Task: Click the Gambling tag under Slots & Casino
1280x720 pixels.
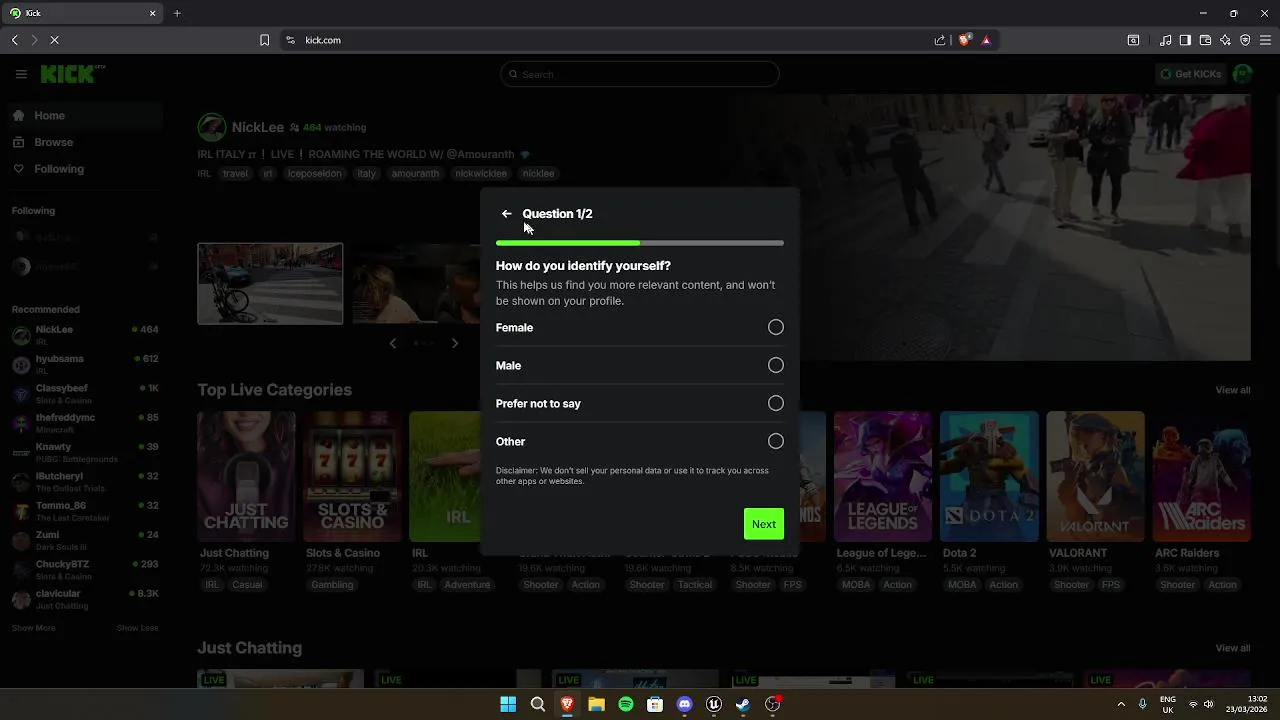Action: pyautogui.click(x=332, y=585)
